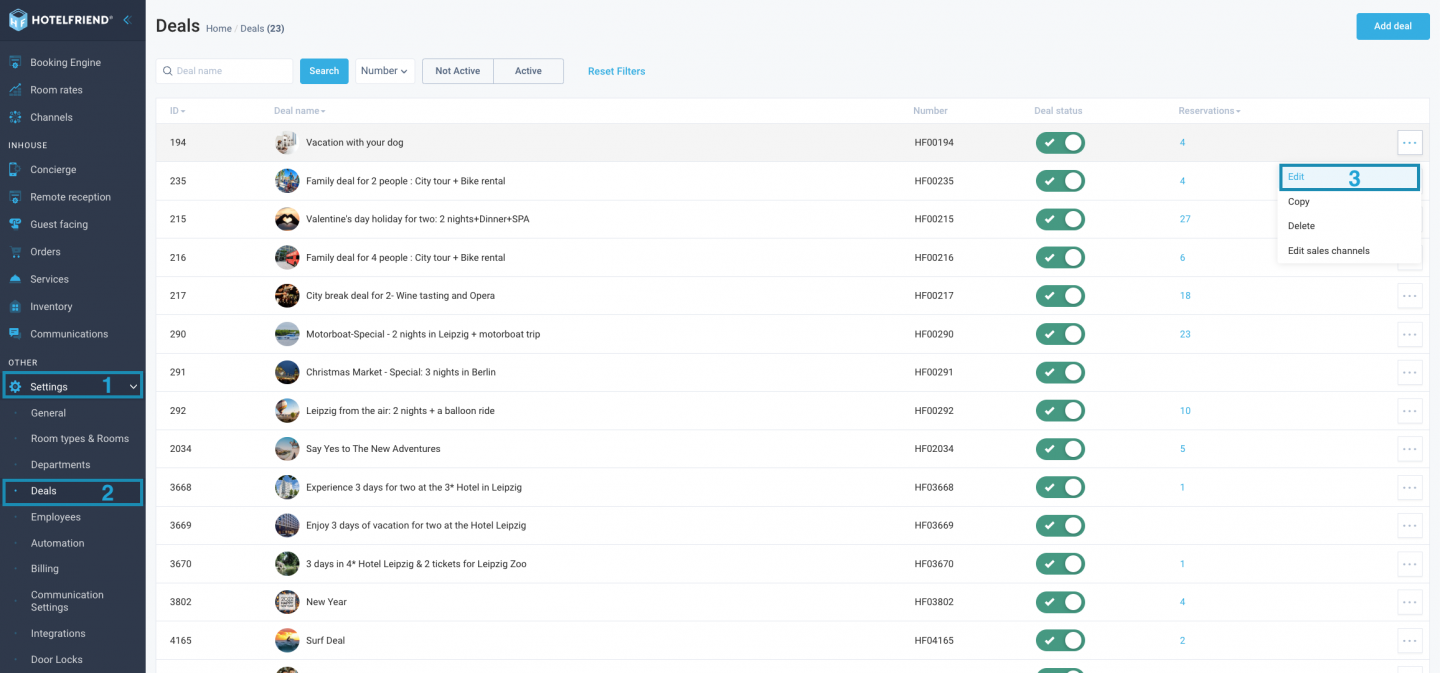Open the Channels icon in the sidebar
This screenshot has width=1440, height=673.
click(15, 117)
